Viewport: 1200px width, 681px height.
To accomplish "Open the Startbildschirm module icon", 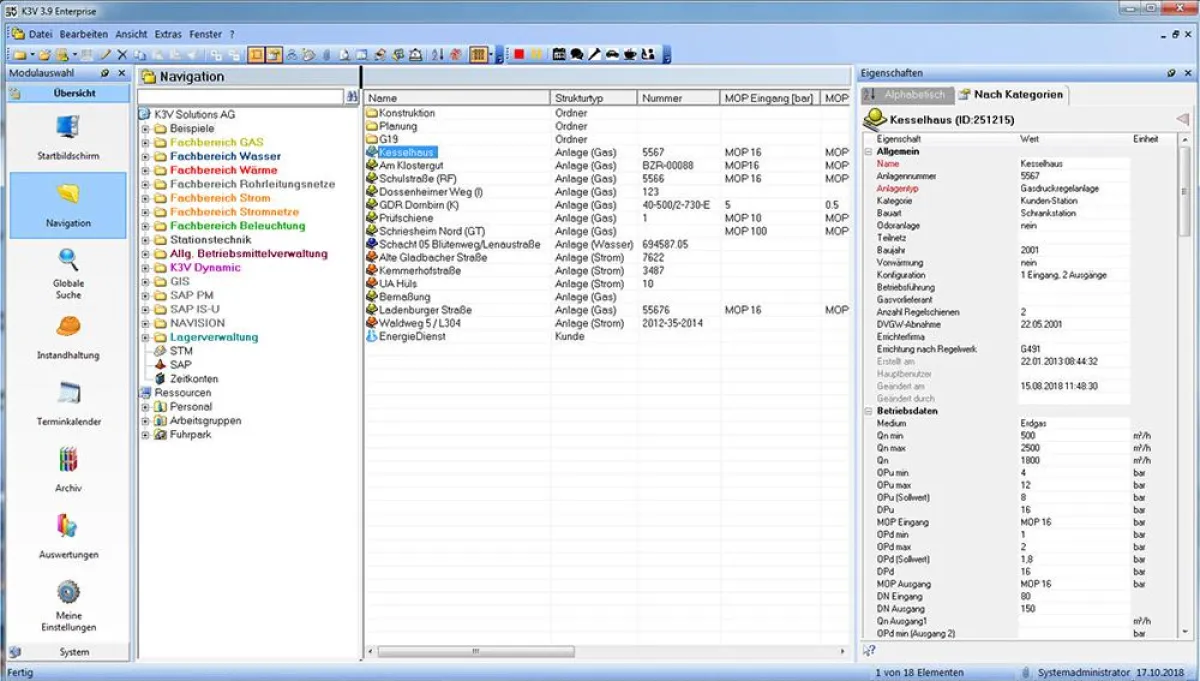I will pyautogui.click(x=68, y=128).
